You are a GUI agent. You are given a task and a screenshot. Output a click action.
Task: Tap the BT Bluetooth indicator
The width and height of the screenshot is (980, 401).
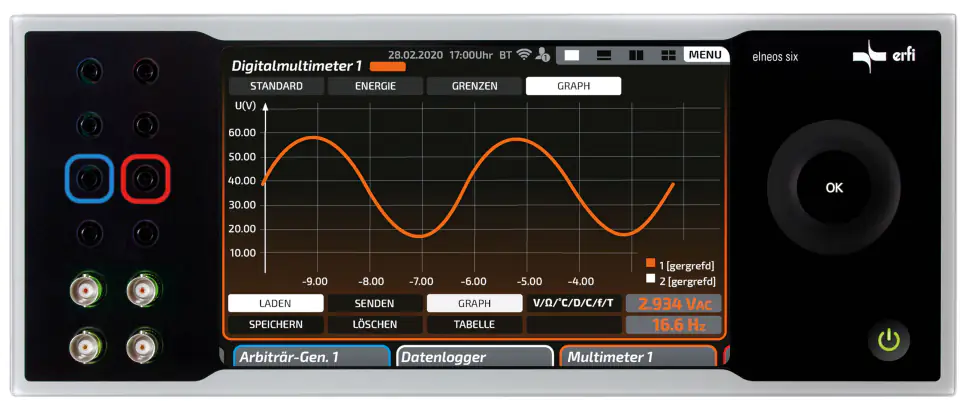(x=506, y=55)
